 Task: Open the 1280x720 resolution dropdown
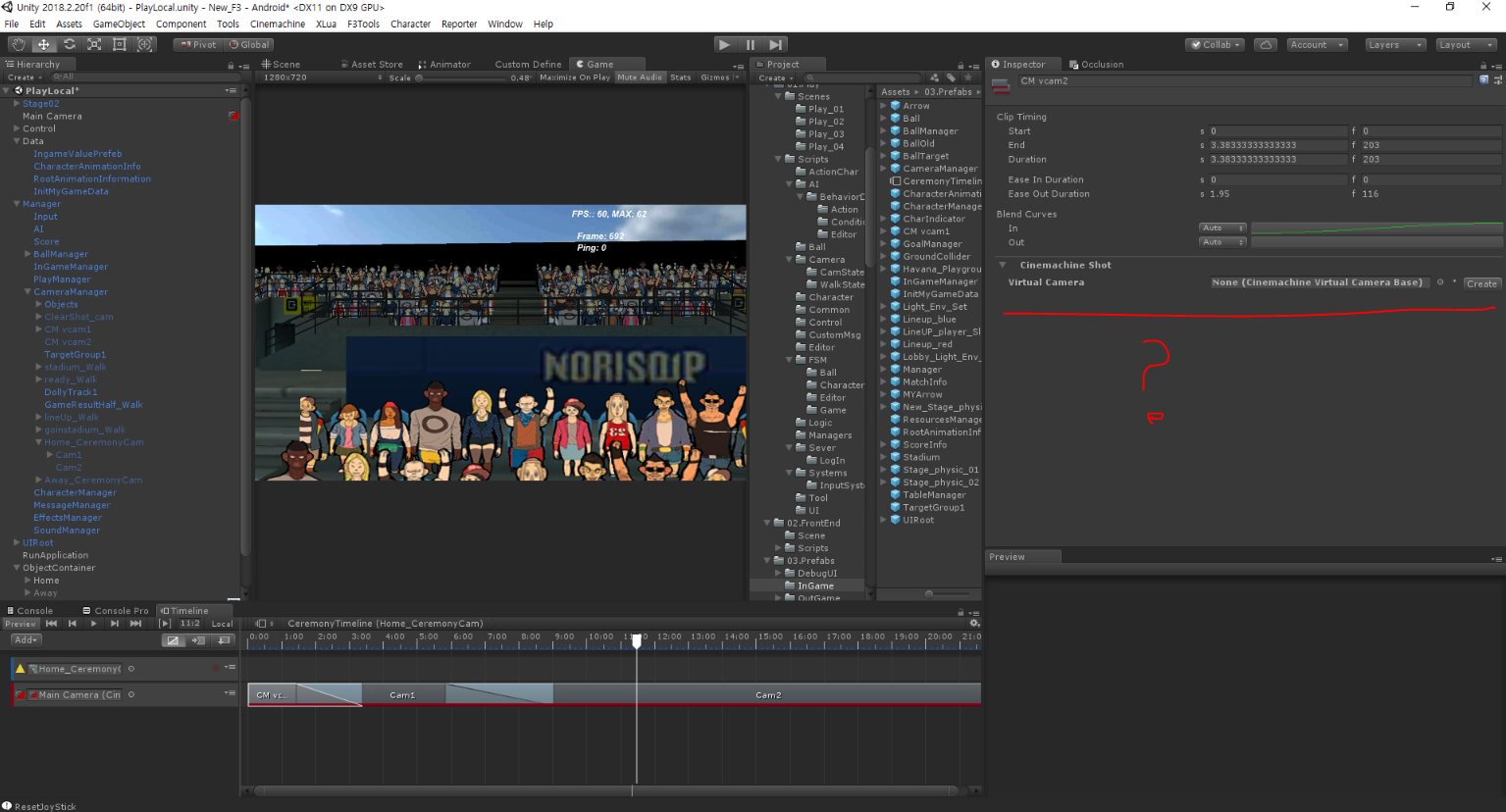[x=324, y=77]
